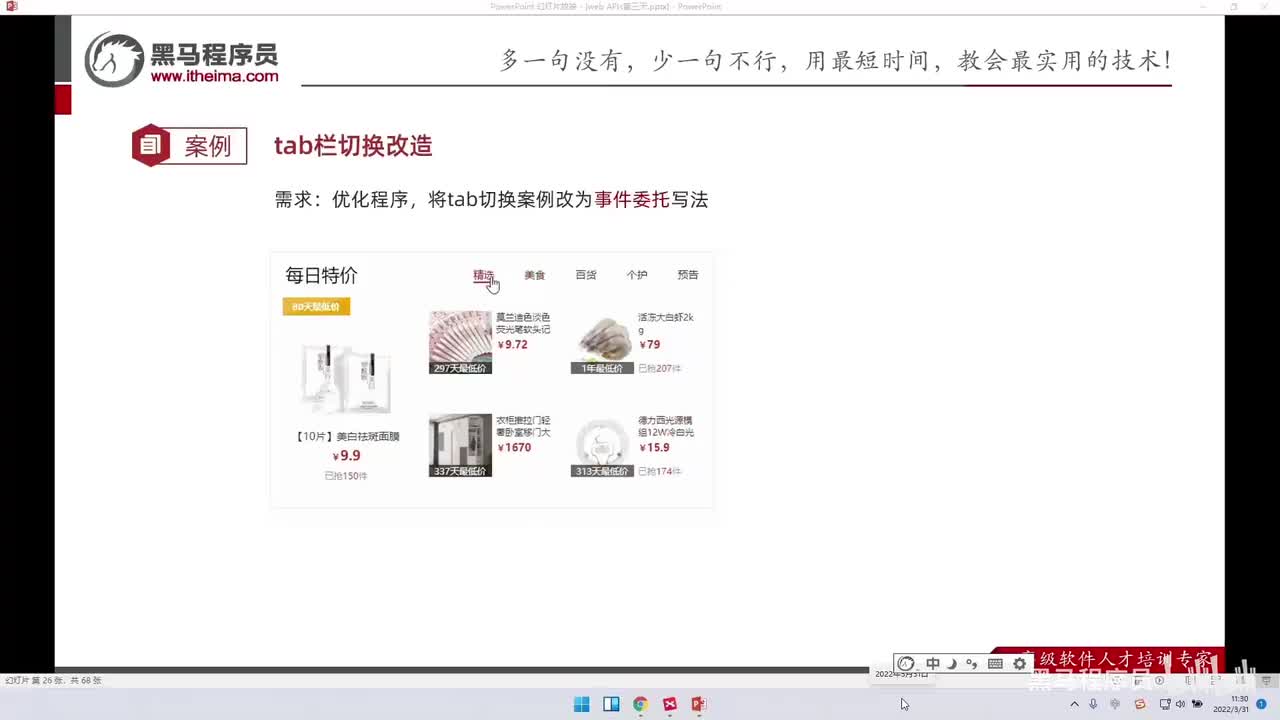Open the Windows Start menu

tap(581, 704)
